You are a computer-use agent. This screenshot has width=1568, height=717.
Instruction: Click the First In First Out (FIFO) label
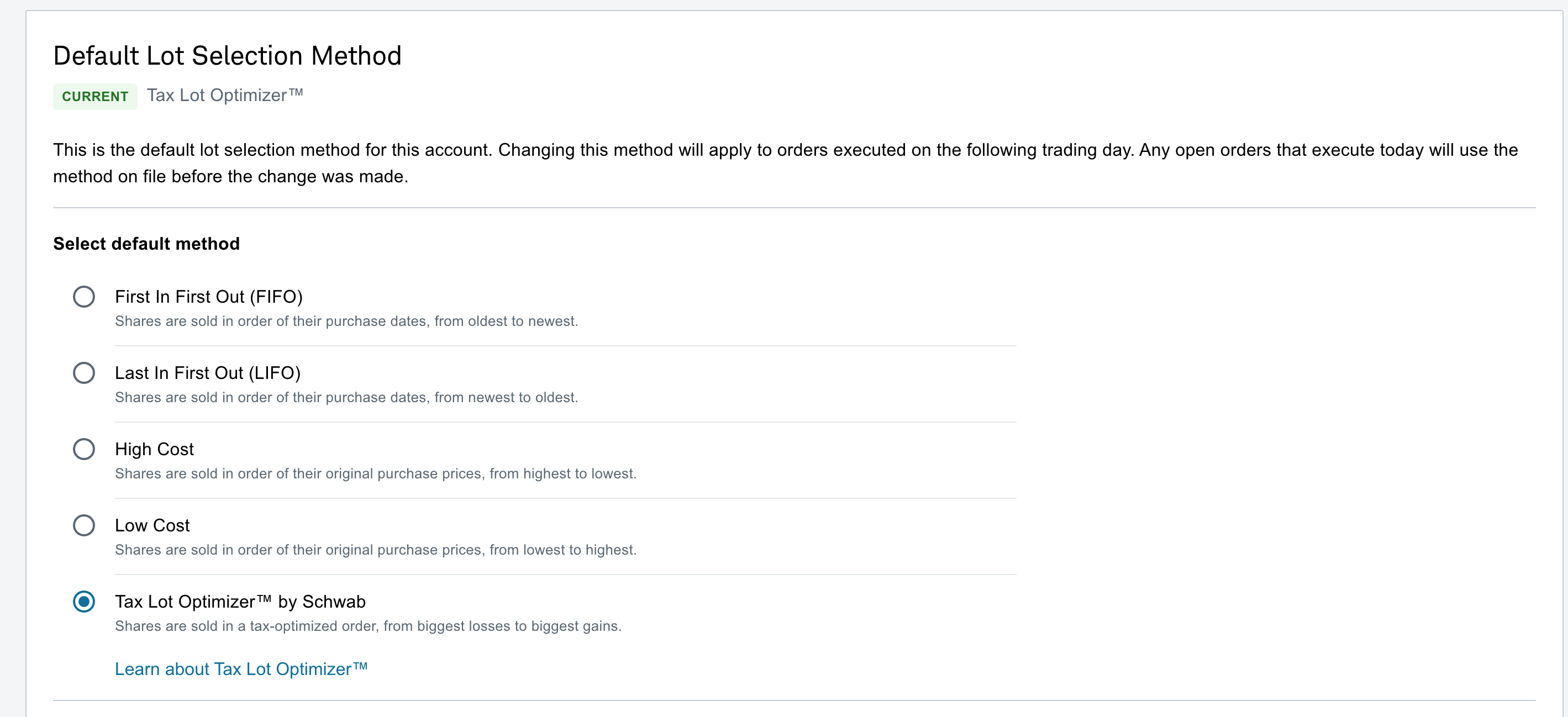[x=208, y=297]
